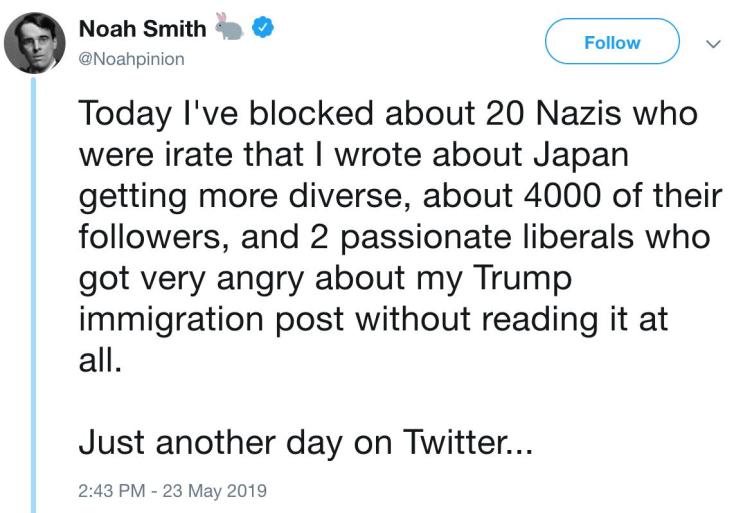Click Noah Smith's profile avatar photo
This screenshot has height=513, width=743.
[38, 46]
